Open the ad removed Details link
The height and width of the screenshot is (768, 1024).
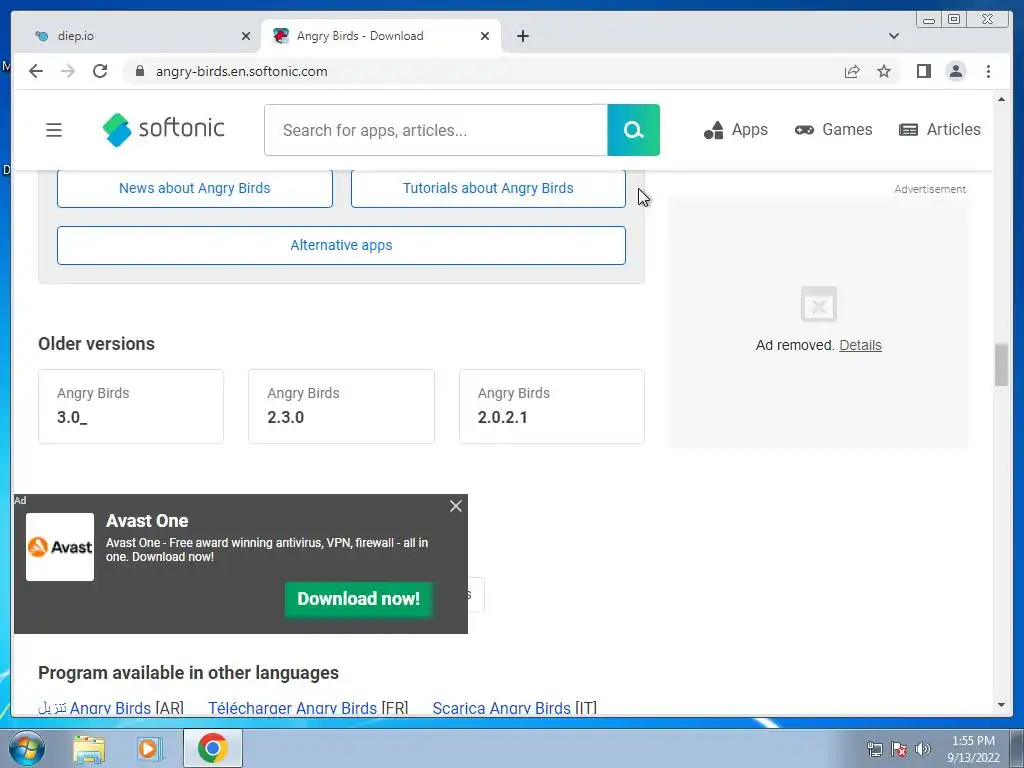point(860,345)
